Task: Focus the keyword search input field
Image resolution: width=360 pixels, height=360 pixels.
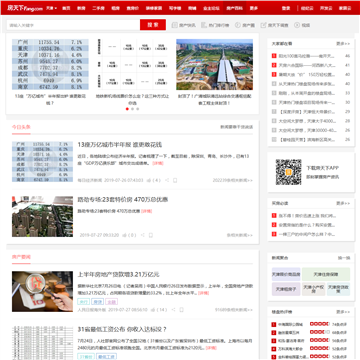Action: pyautogui.click(x=73, y=25)
